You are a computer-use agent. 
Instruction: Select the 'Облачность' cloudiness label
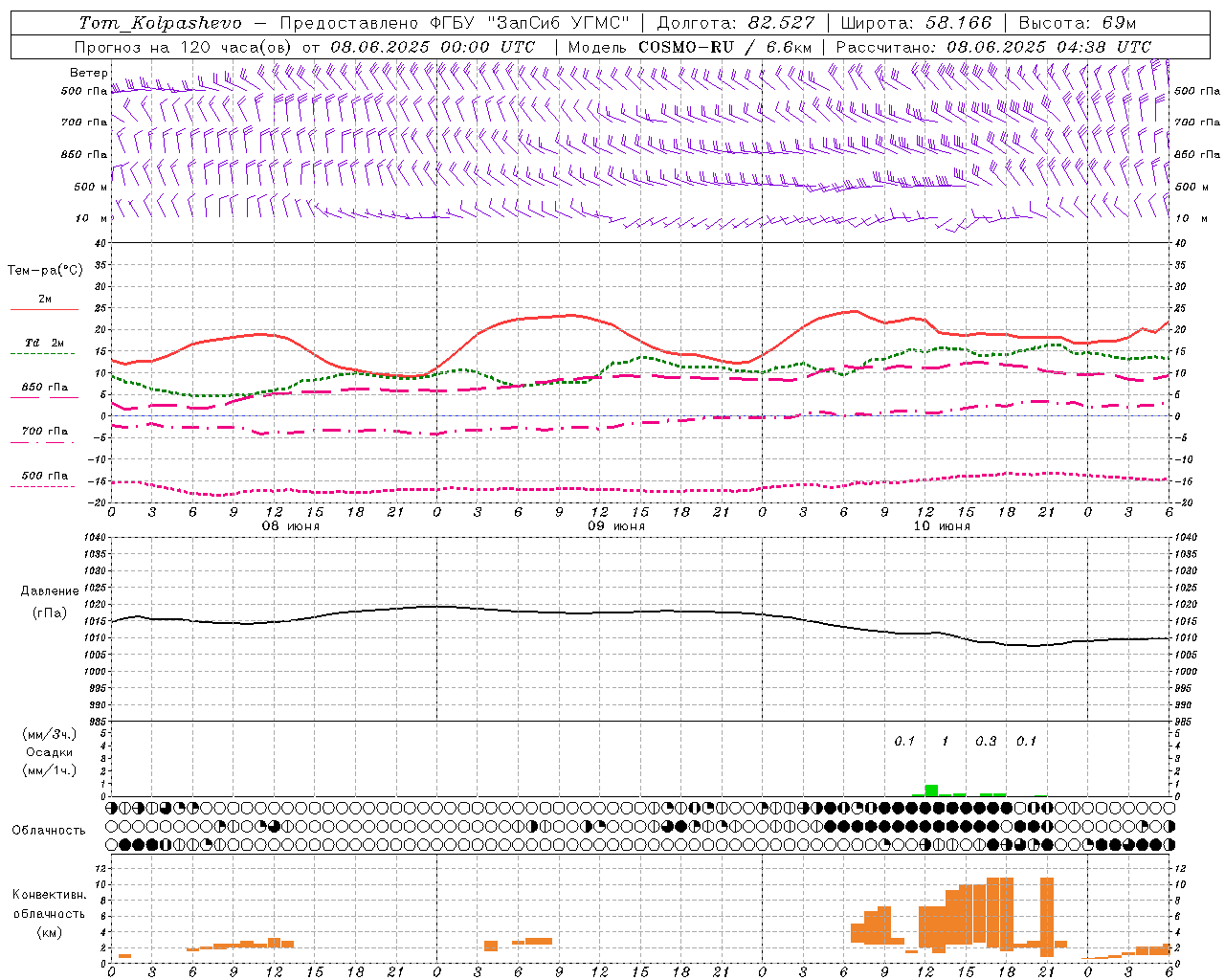pos(49,831)
